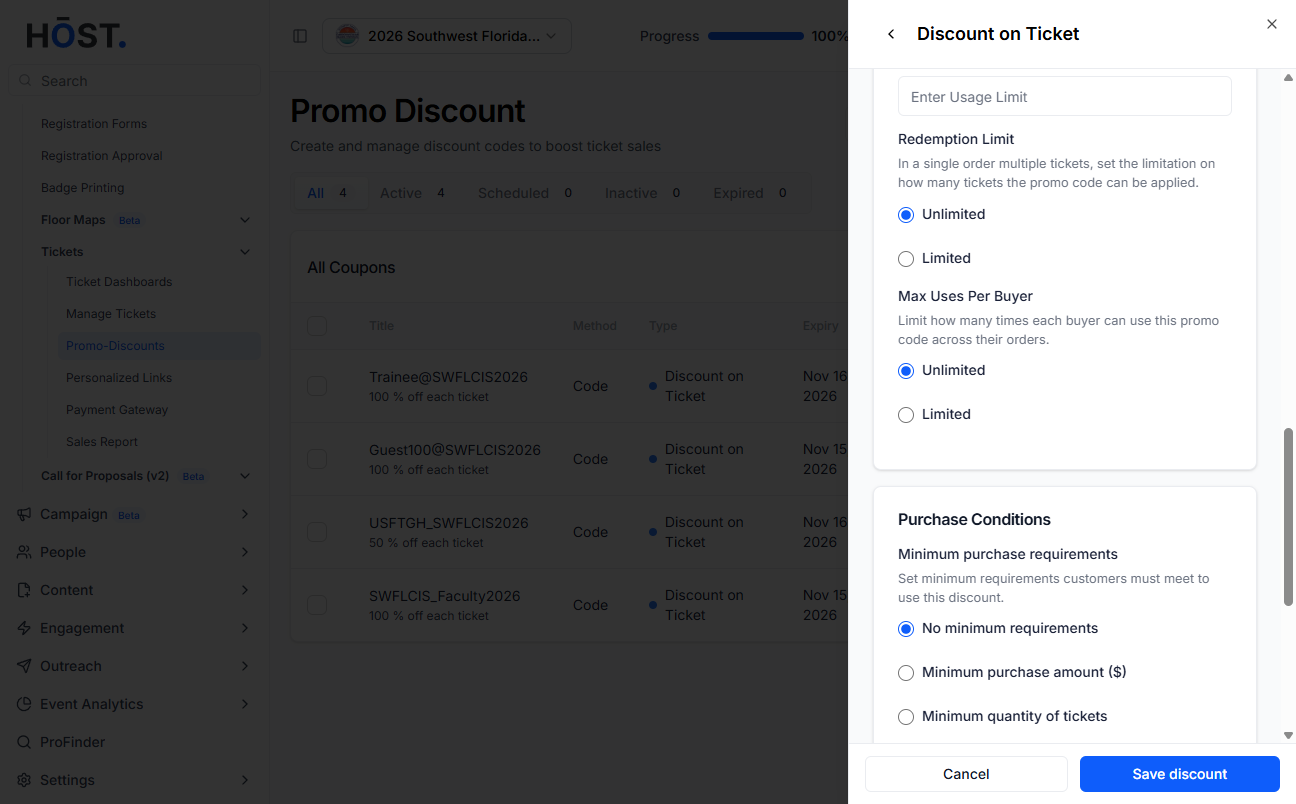Click the People icon in sidebar
Screen dimensions: 1296x804
click(x=25, y=552)
